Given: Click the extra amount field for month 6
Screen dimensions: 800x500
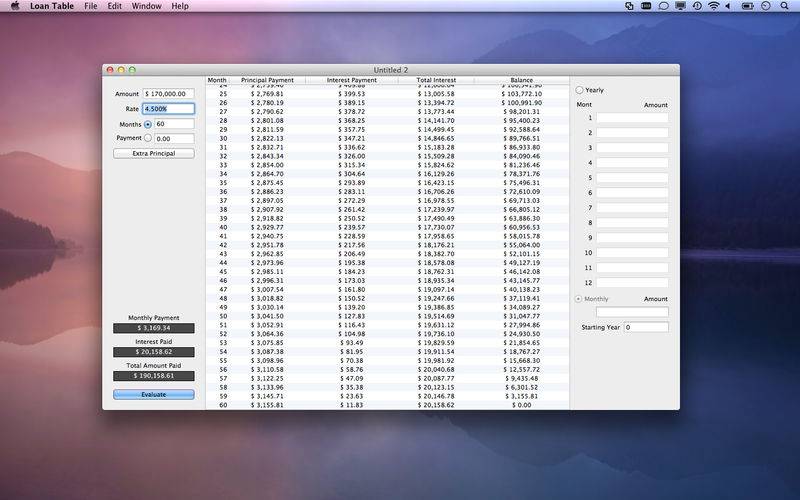Looking at the screenshot, I should pos(632,193).
